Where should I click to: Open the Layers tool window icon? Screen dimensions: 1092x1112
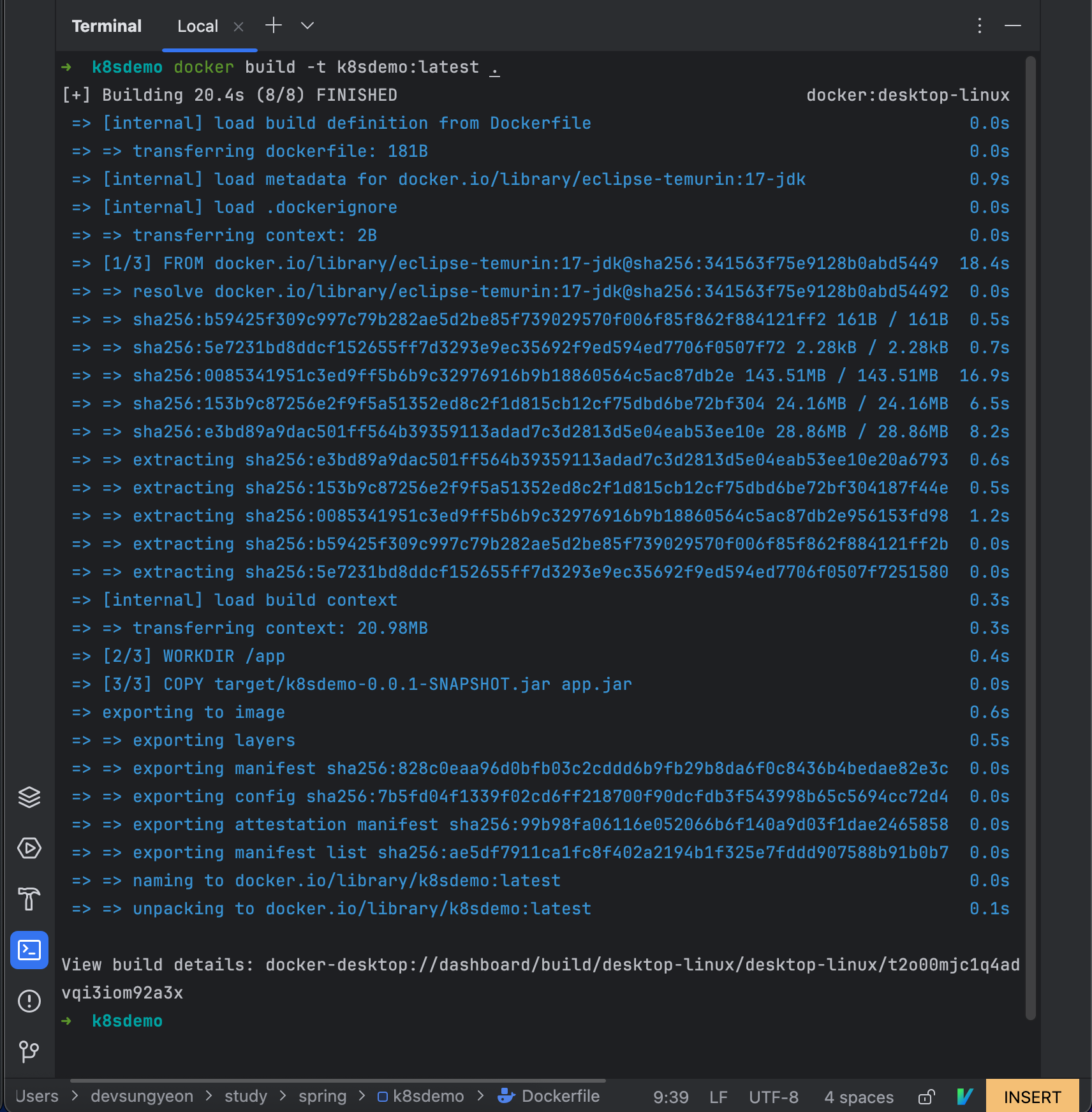29,797
